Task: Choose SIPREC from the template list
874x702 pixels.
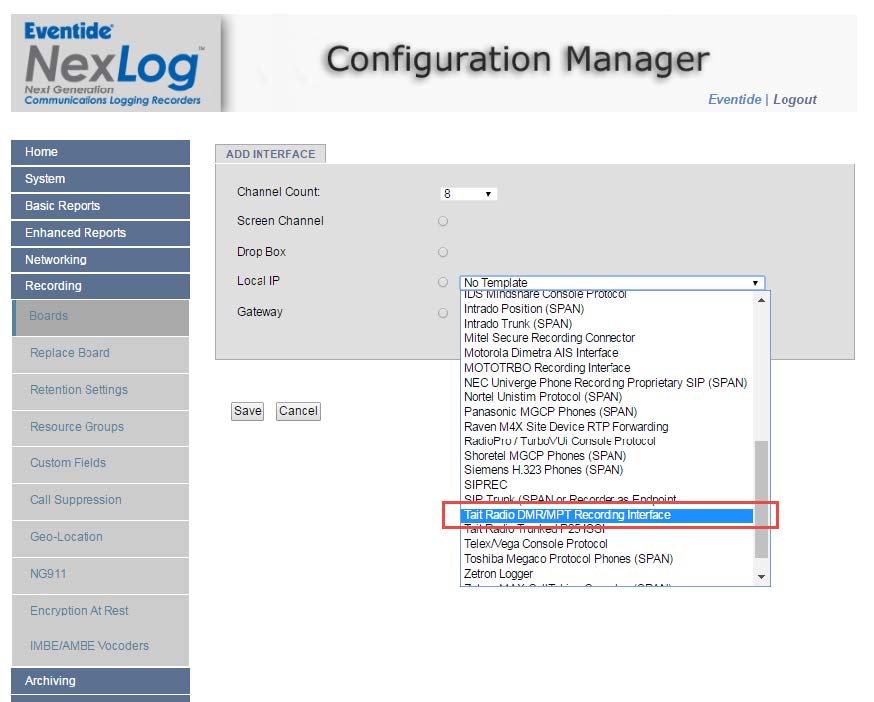Action: [x=485, y=485]
